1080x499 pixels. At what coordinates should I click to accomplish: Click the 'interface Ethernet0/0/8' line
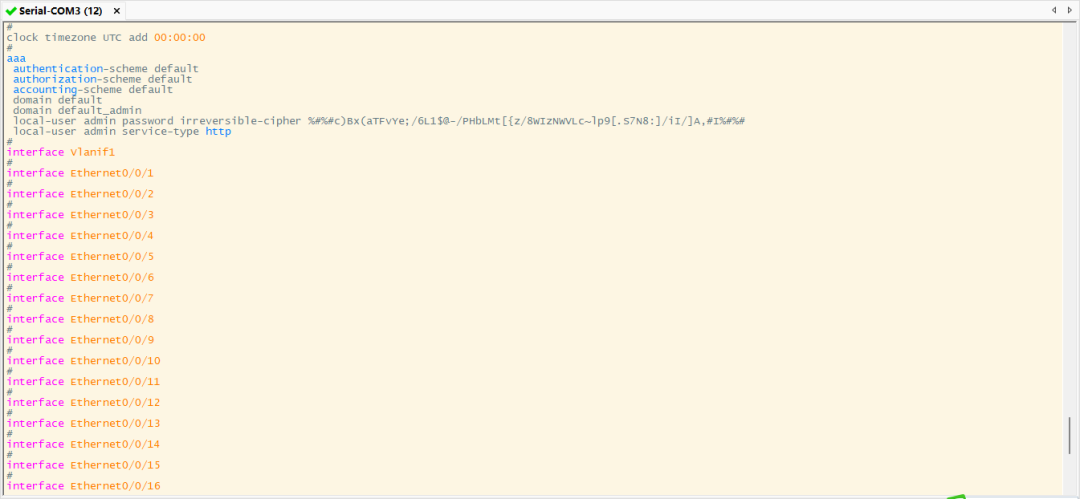coord(80,319)
